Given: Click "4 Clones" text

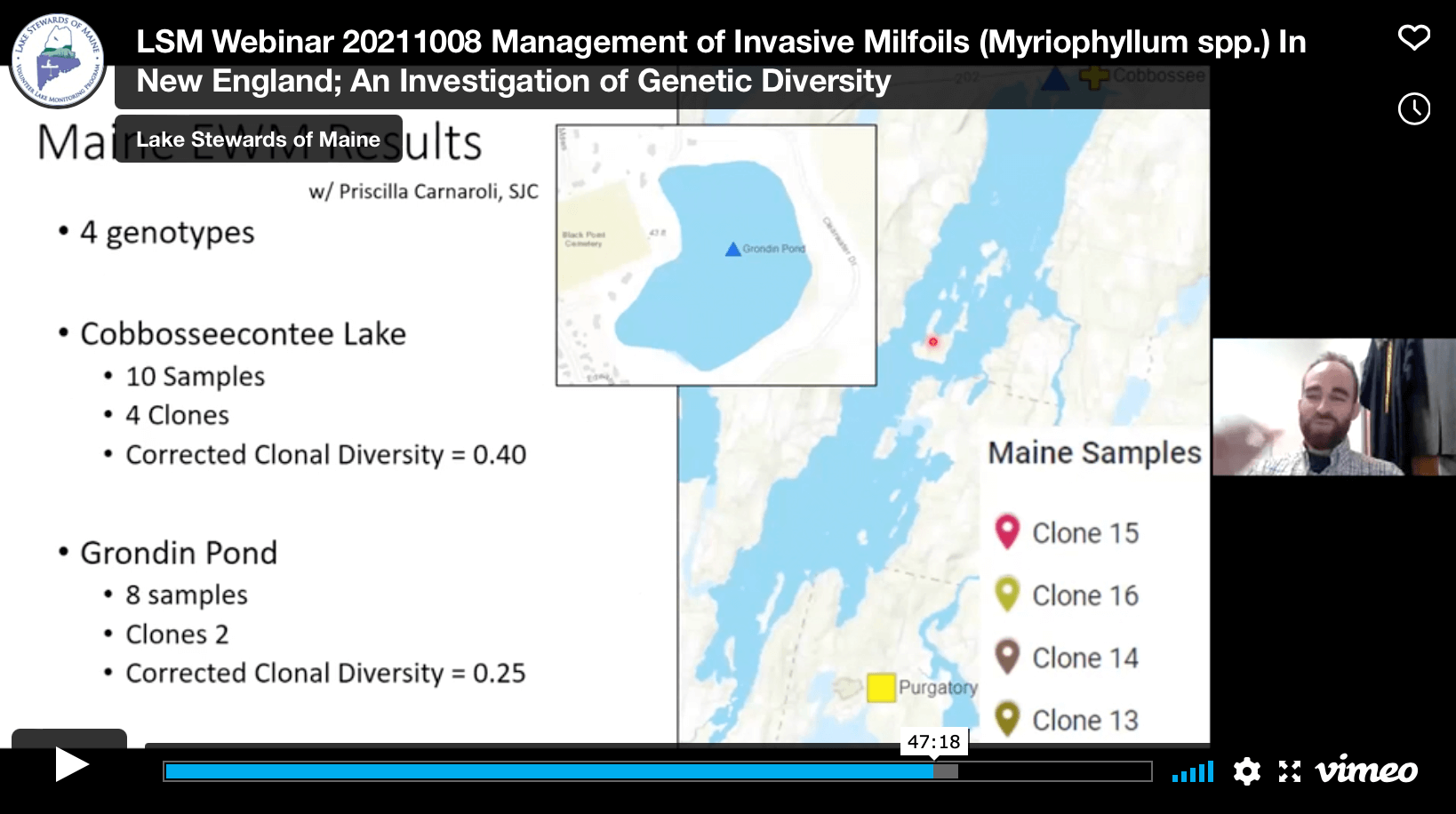Looking at the screenshot, I should [177, 415].
